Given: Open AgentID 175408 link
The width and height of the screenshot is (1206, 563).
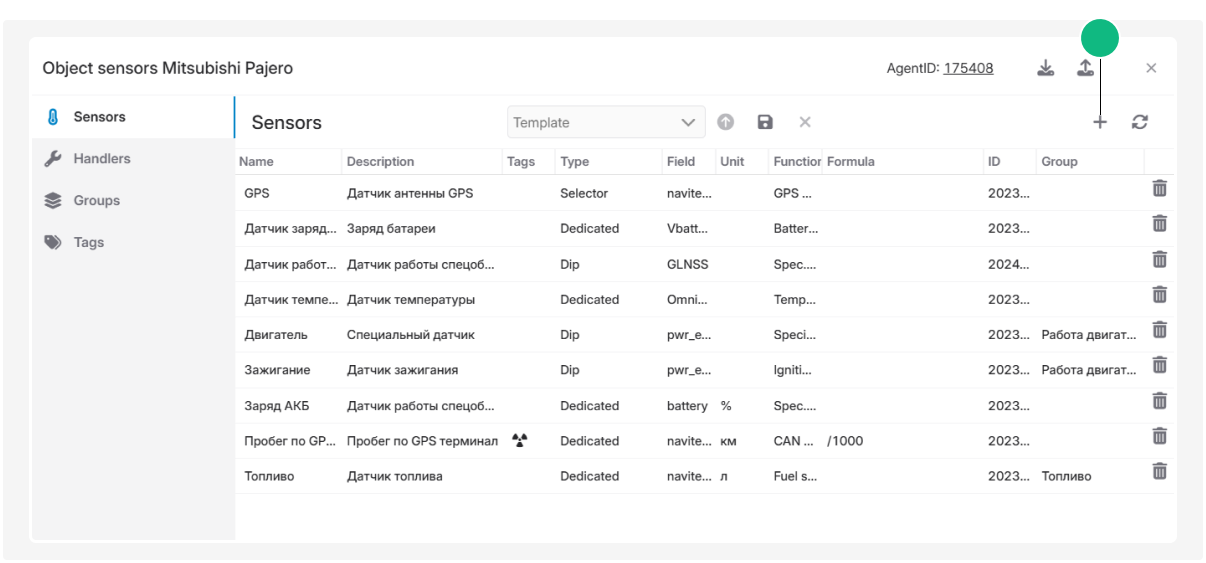Looking at the screenshot, I should 968,69.
